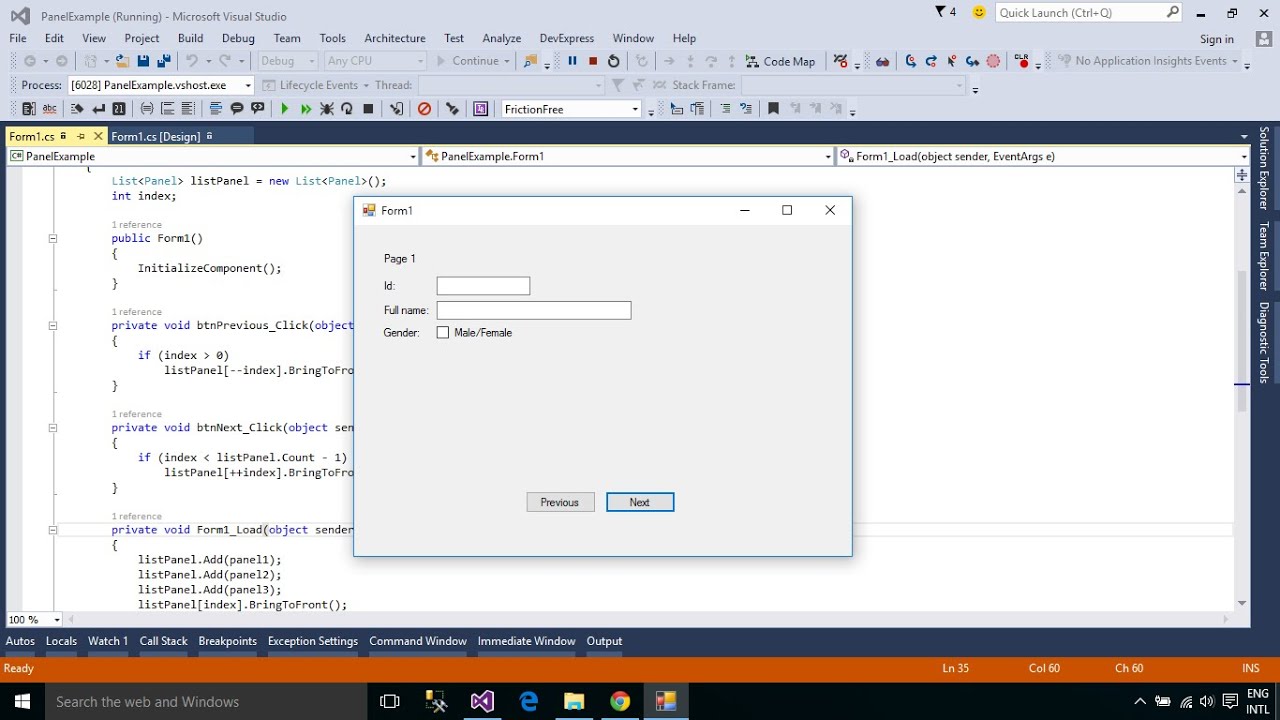Switch to Form1.cs [Design] tab

[x=156, y=136]
